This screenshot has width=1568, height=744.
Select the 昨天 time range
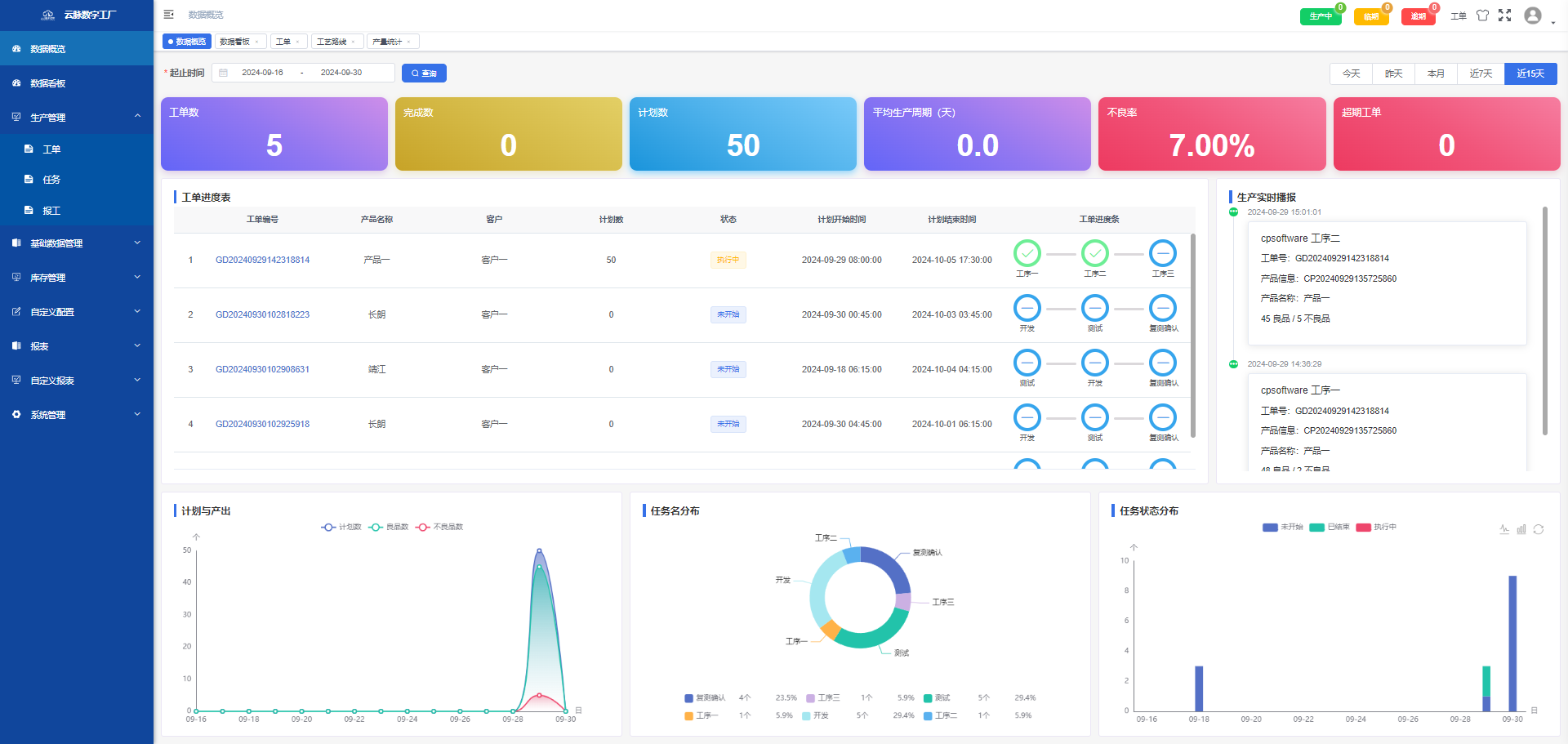click(1394, 74)
